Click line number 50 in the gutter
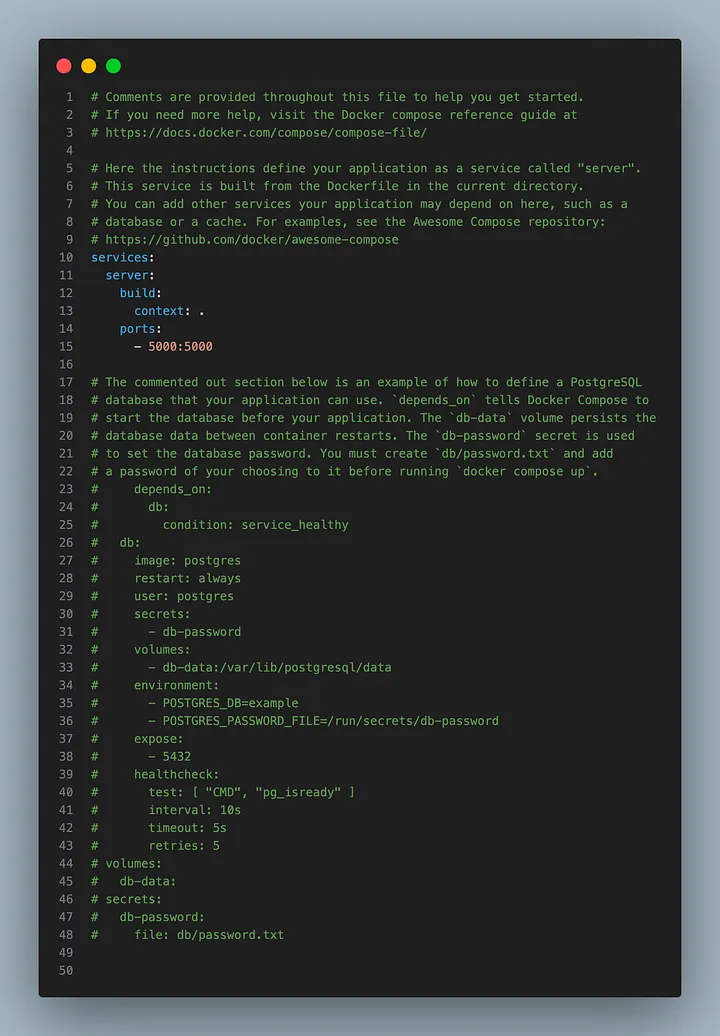This screenshot has width=720, height=1036. click(66, 971)
